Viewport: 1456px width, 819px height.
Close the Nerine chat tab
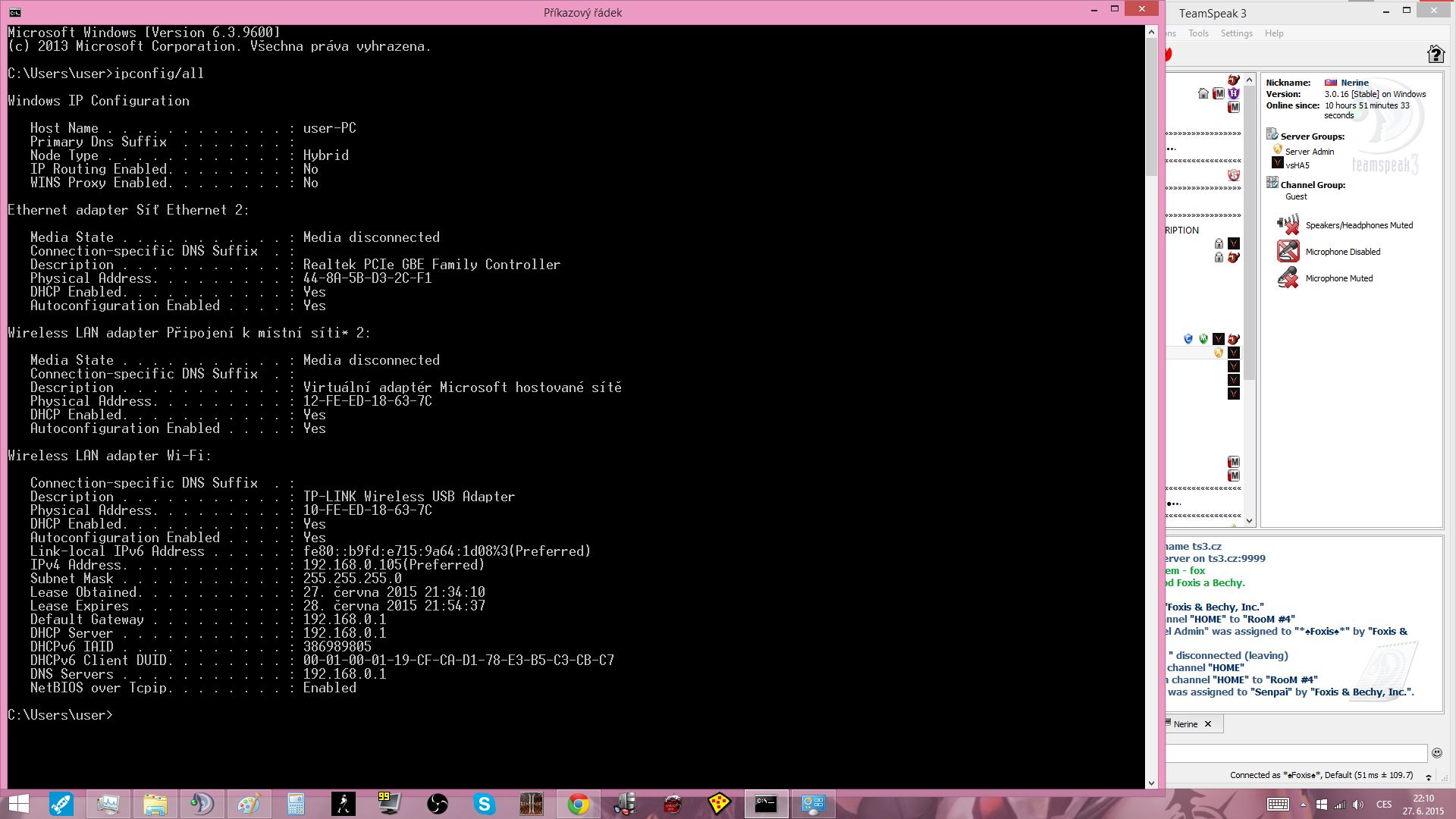(1208, 724)
